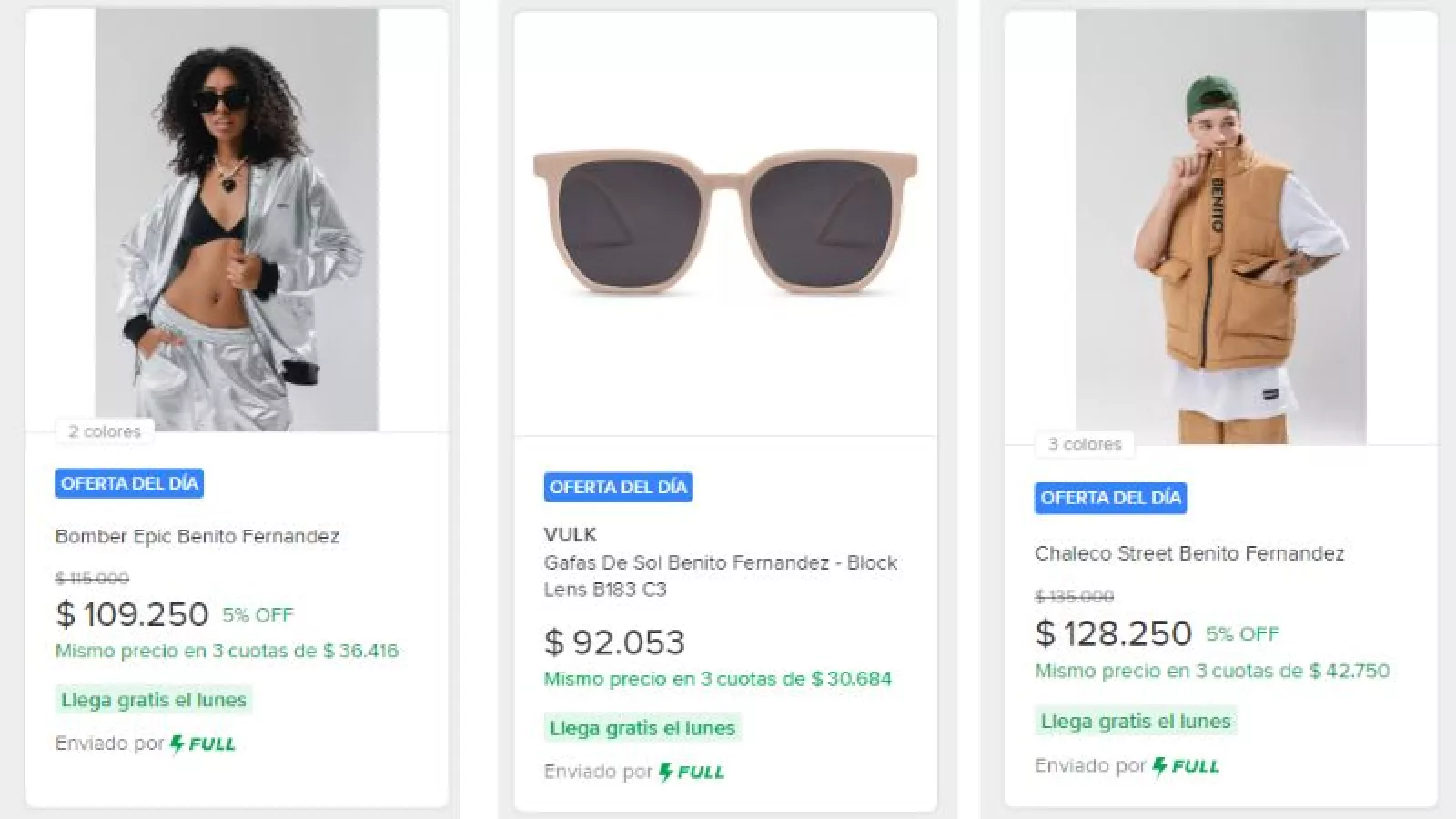
Task: Click the '3 colores' label on Chaleco
Action: [x=1085, y=444]
